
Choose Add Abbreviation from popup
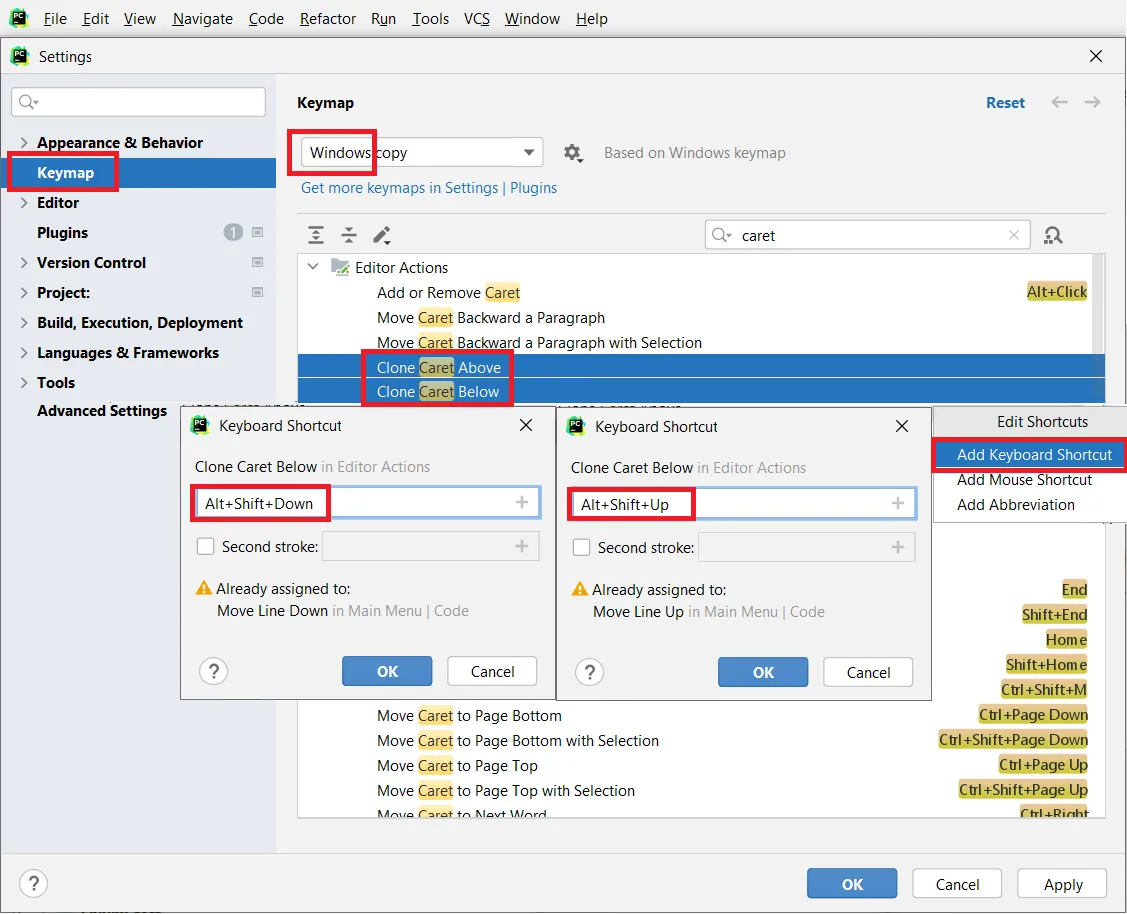point(1016,505)
